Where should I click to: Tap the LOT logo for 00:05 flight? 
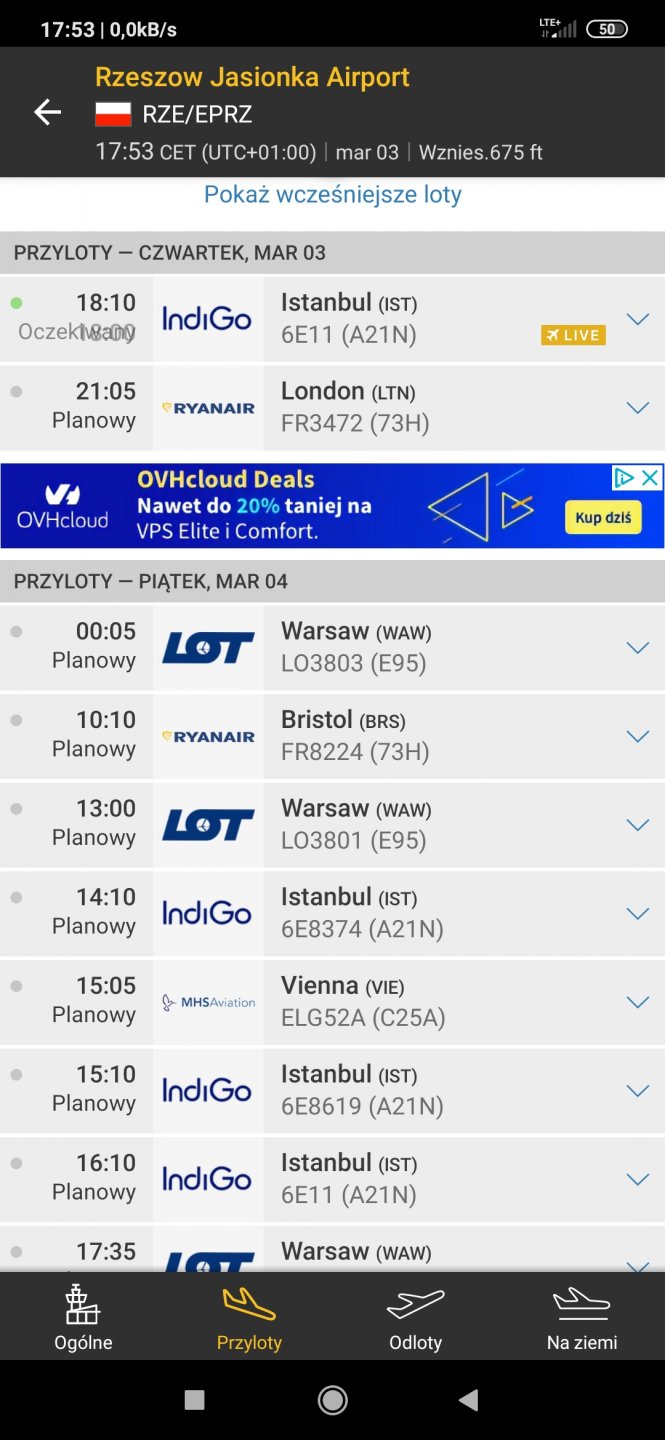click(x=208, y=648)
